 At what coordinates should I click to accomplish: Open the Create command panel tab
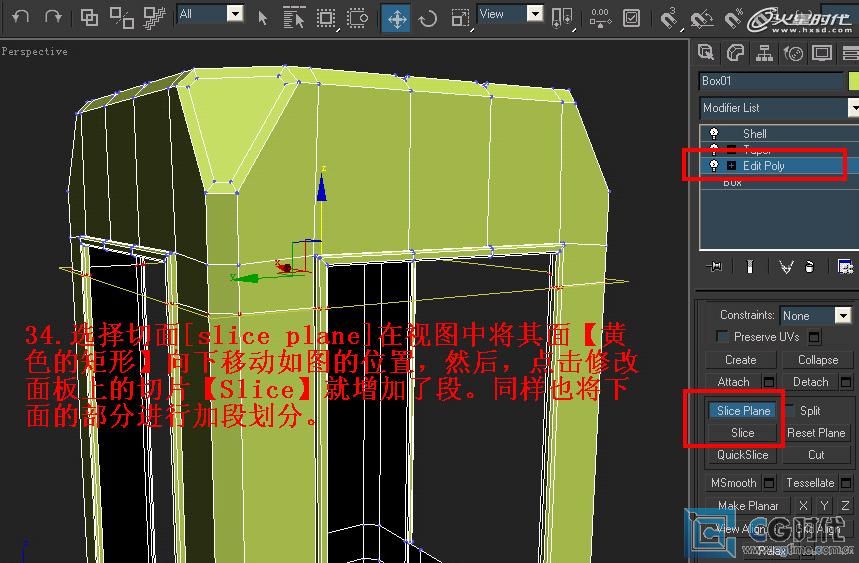pyautogui.click(x=706, y=53)
